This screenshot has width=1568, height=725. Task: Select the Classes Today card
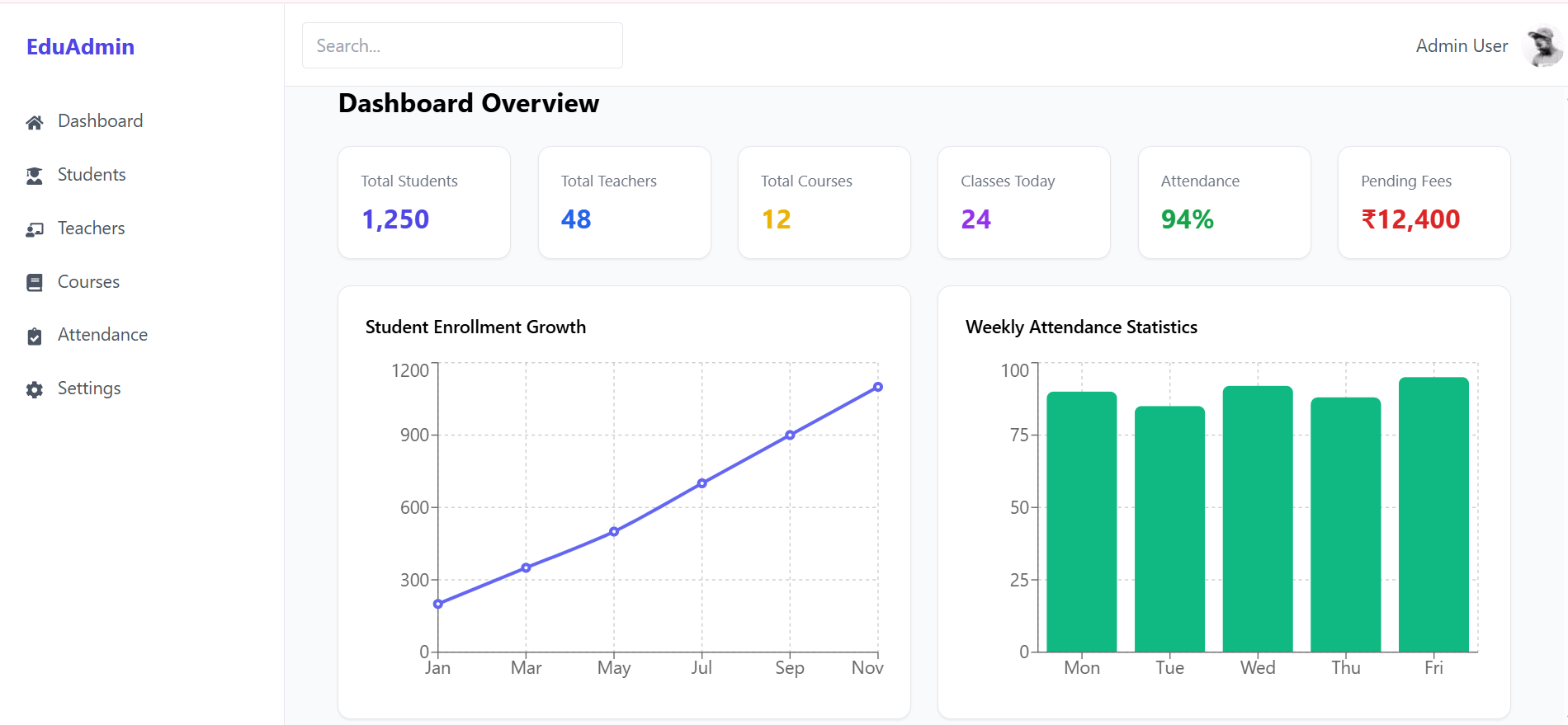point(1023,202)
